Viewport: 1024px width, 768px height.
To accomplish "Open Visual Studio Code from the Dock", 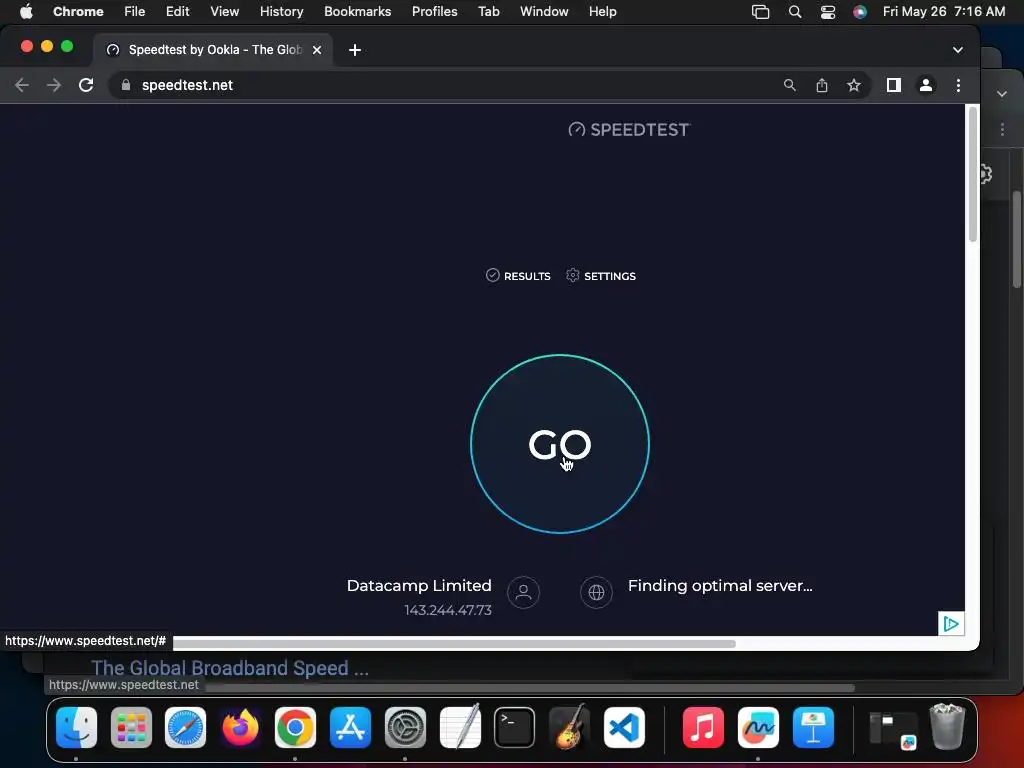I will point(624,728).
